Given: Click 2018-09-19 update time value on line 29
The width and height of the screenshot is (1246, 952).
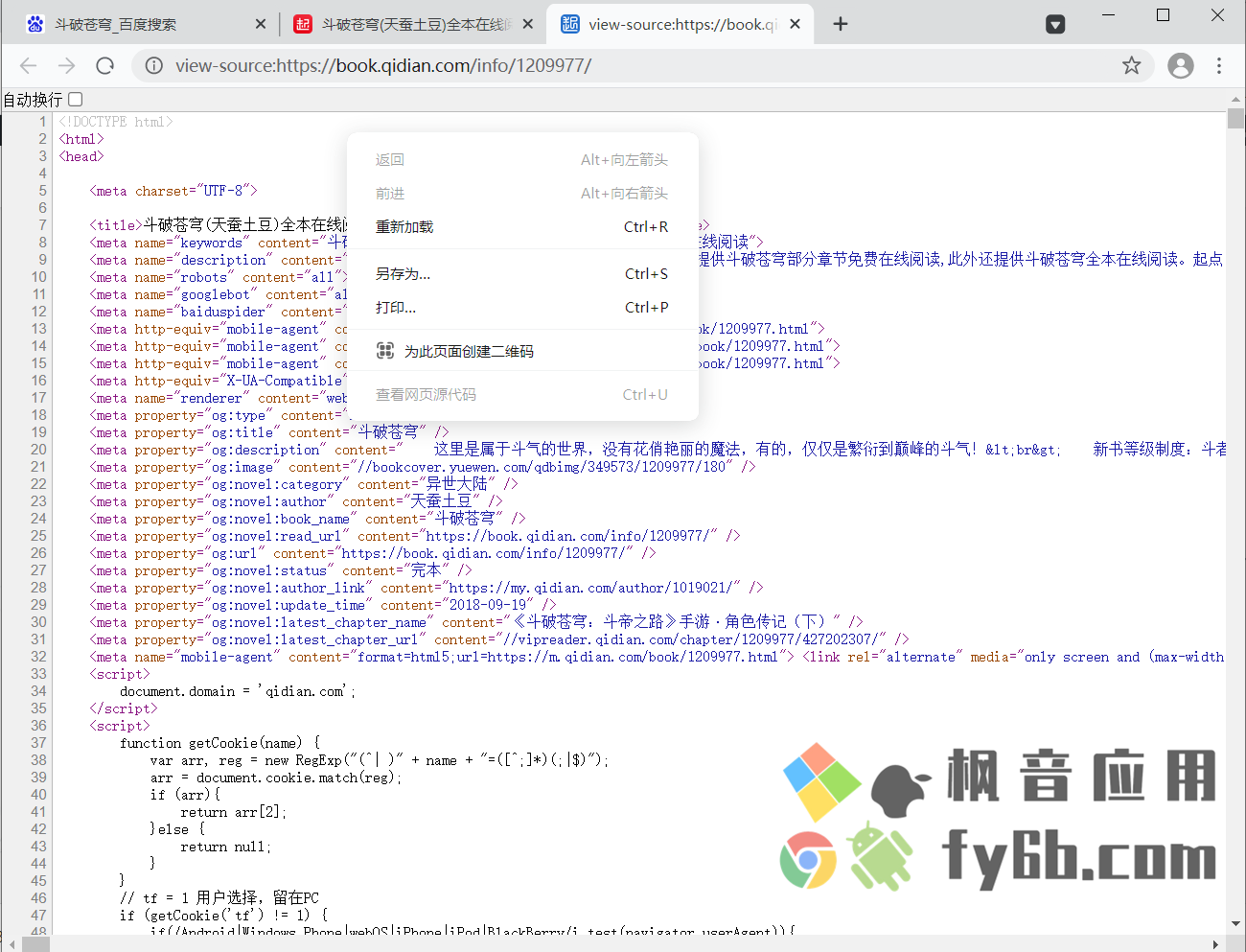Looking at the screenshot, I should coord(488,605).
